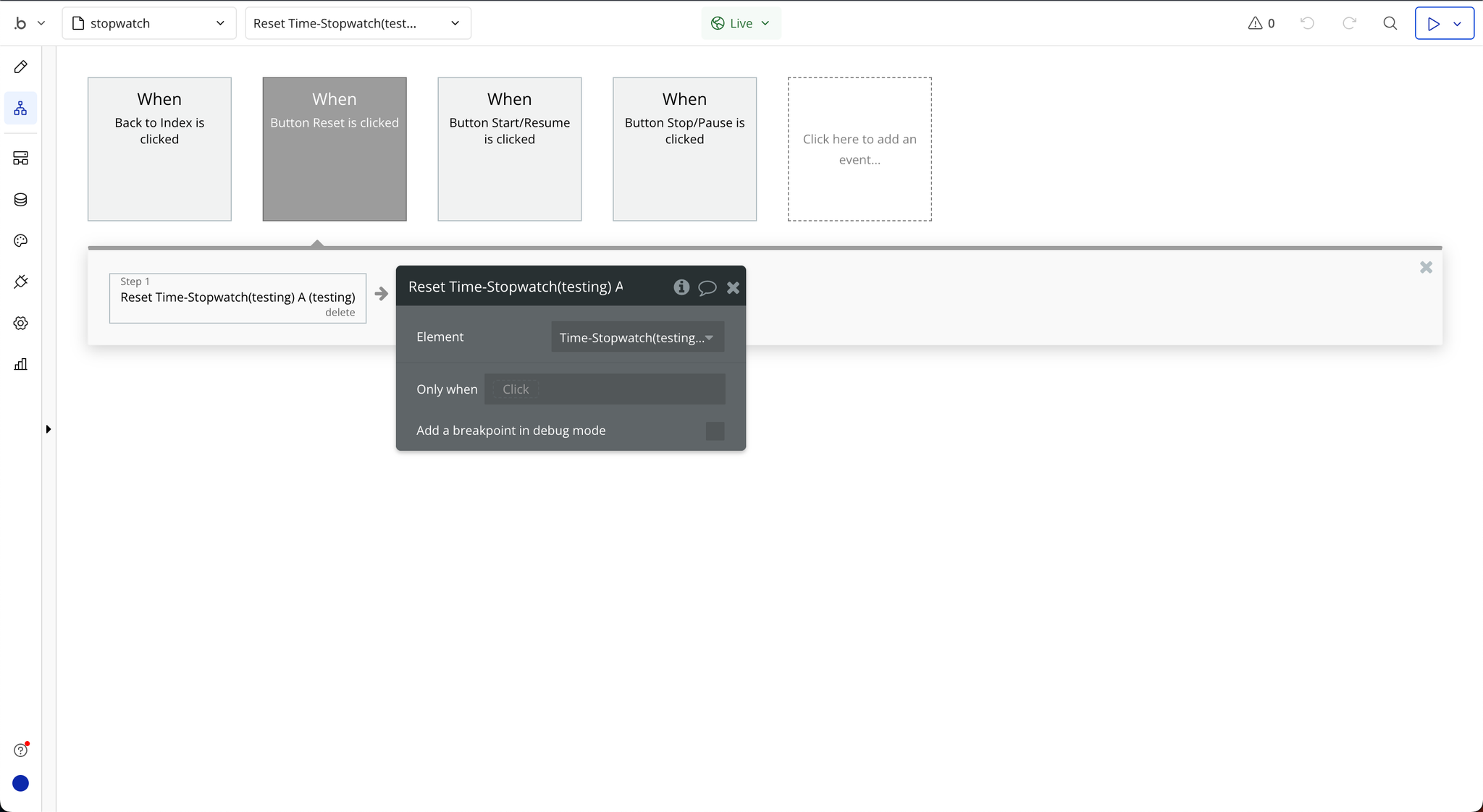Open the Logs bar chart icon
The height and width of the screenshot is (812, 1483).
pyautogui.click(x=20, y=364)
